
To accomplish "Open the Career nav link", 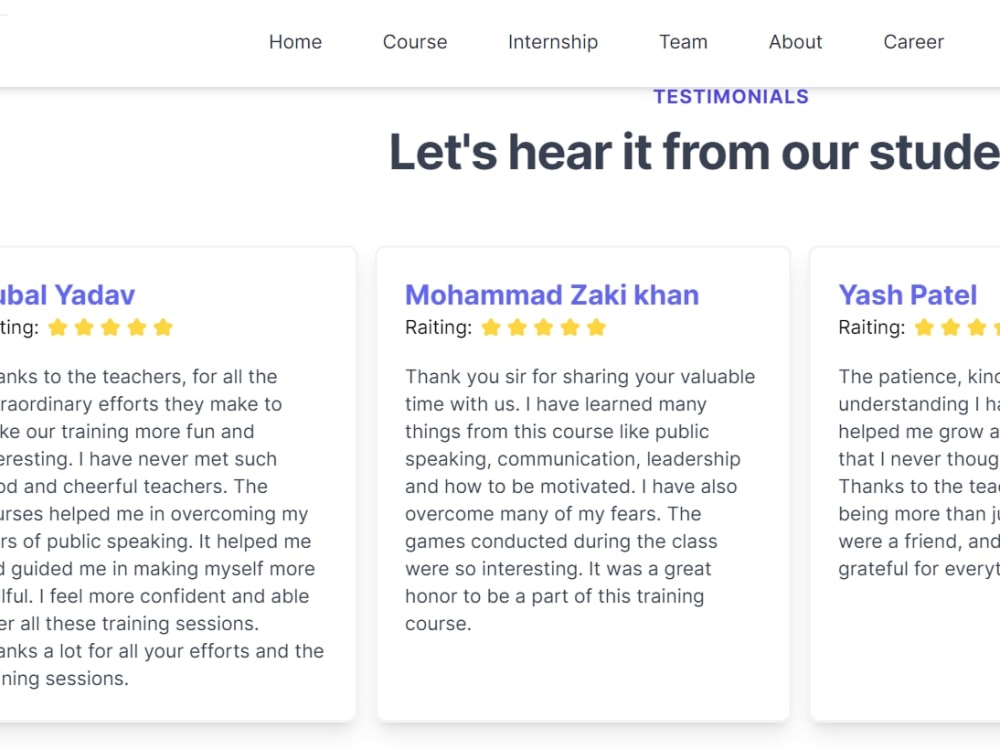I will point(913,42).
